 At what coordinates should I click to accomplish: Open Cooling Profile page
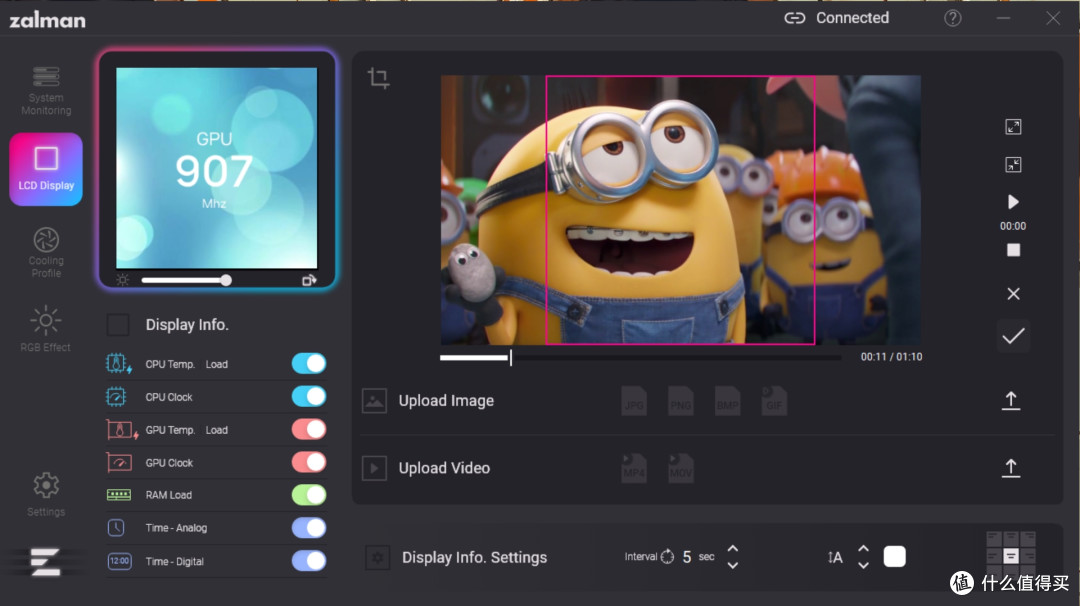45,253
